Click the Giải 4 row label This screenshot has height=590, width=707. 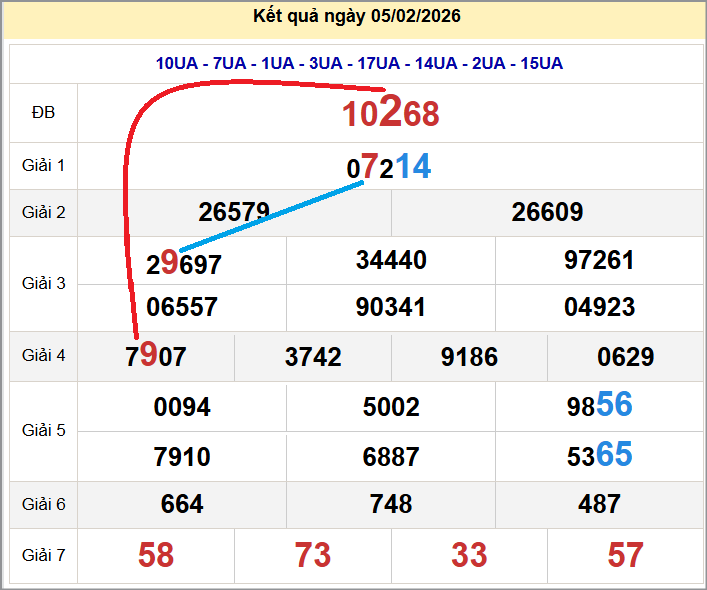(x=43, y=356)
